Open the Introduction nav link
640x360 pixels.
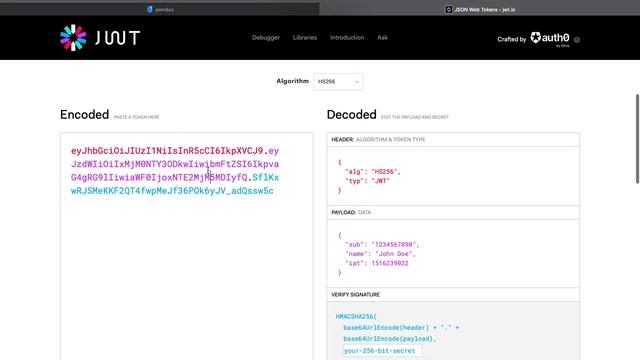tap(347, 38)
